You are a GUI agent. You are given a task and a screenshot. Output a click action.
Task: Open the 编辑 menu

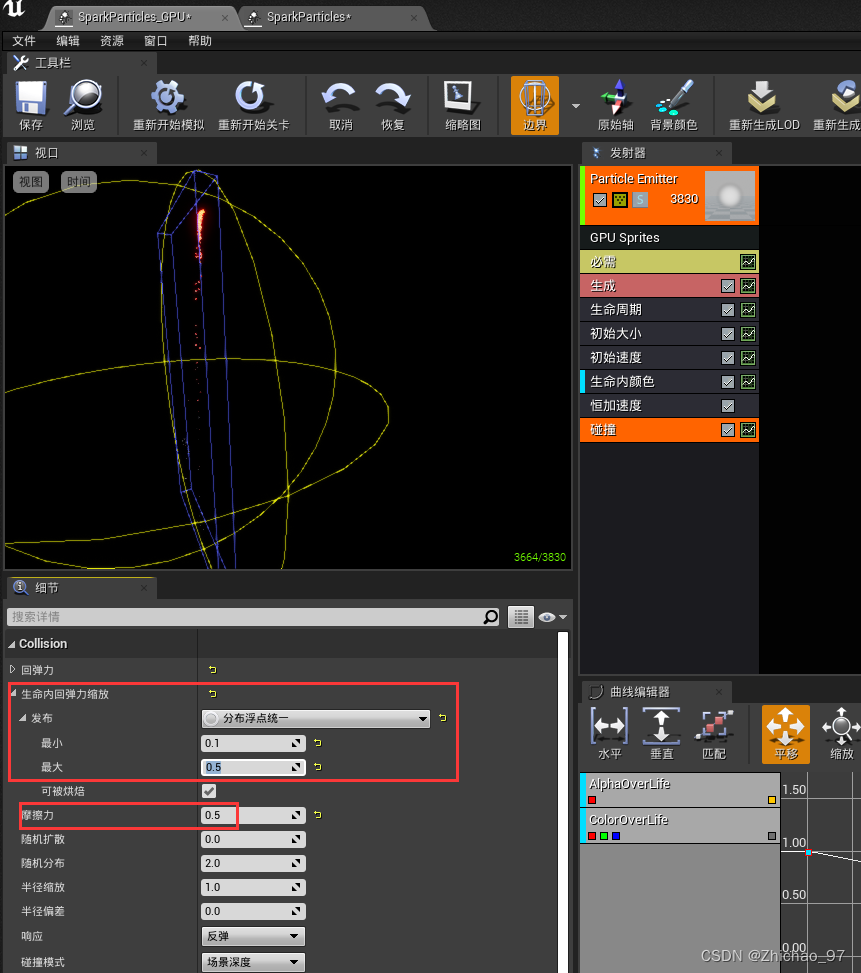pos(68,41)
